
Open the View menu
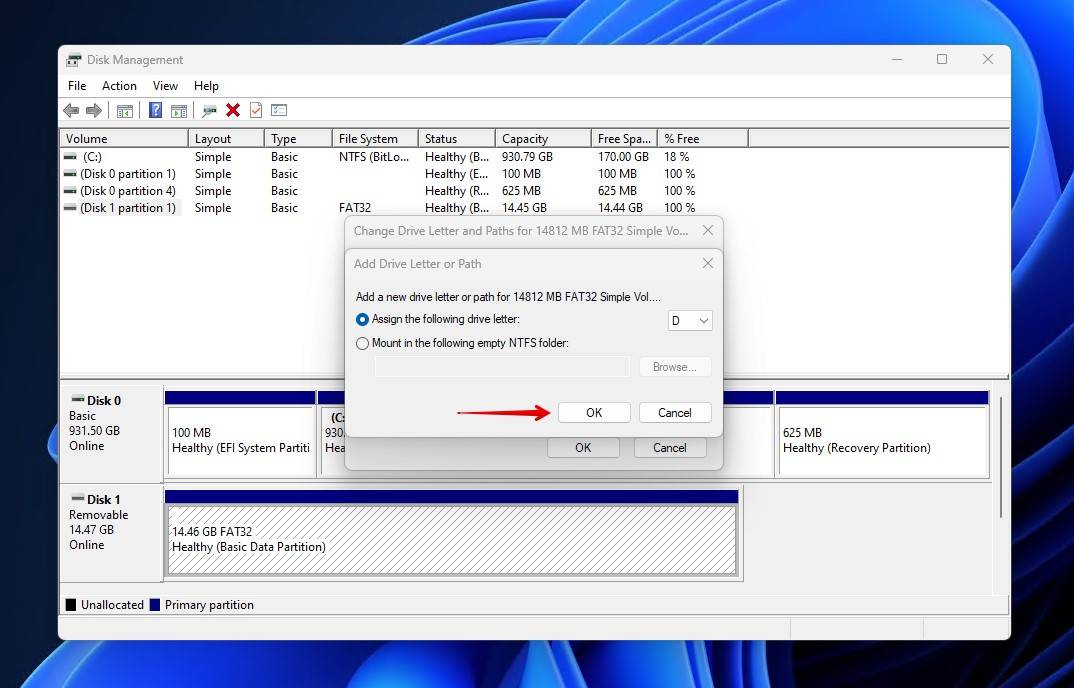click(x=165, y=86)
